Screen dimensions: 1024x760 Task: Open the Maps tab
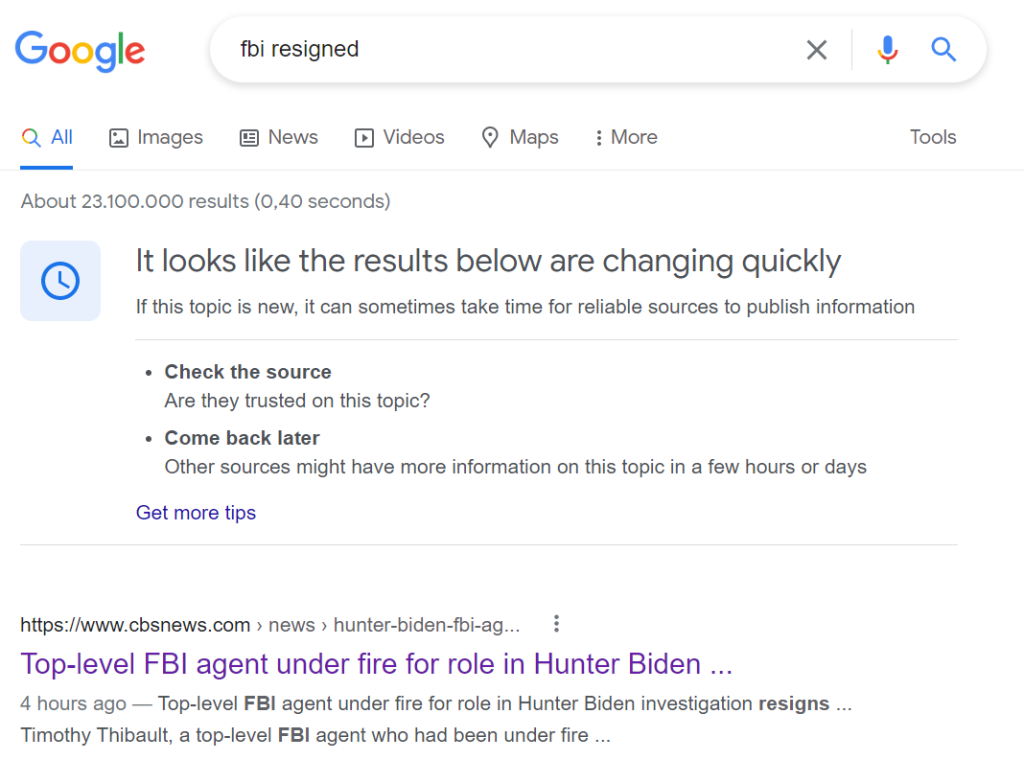click(x=520, y=137)
